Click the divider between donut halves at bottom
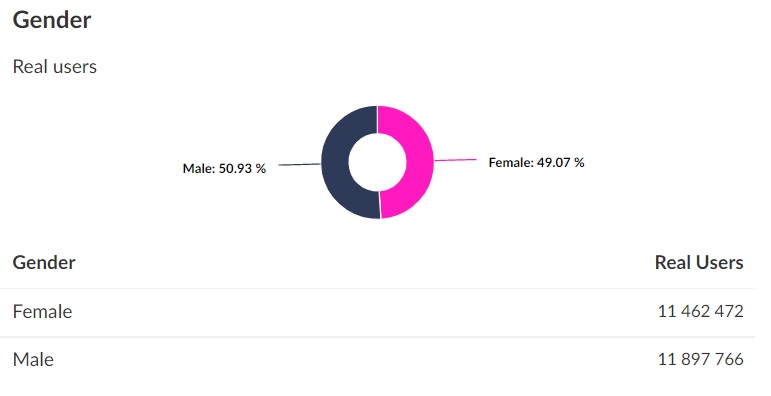Image resolution: width=771 pixels, height=396 pixels. [380, 205]
